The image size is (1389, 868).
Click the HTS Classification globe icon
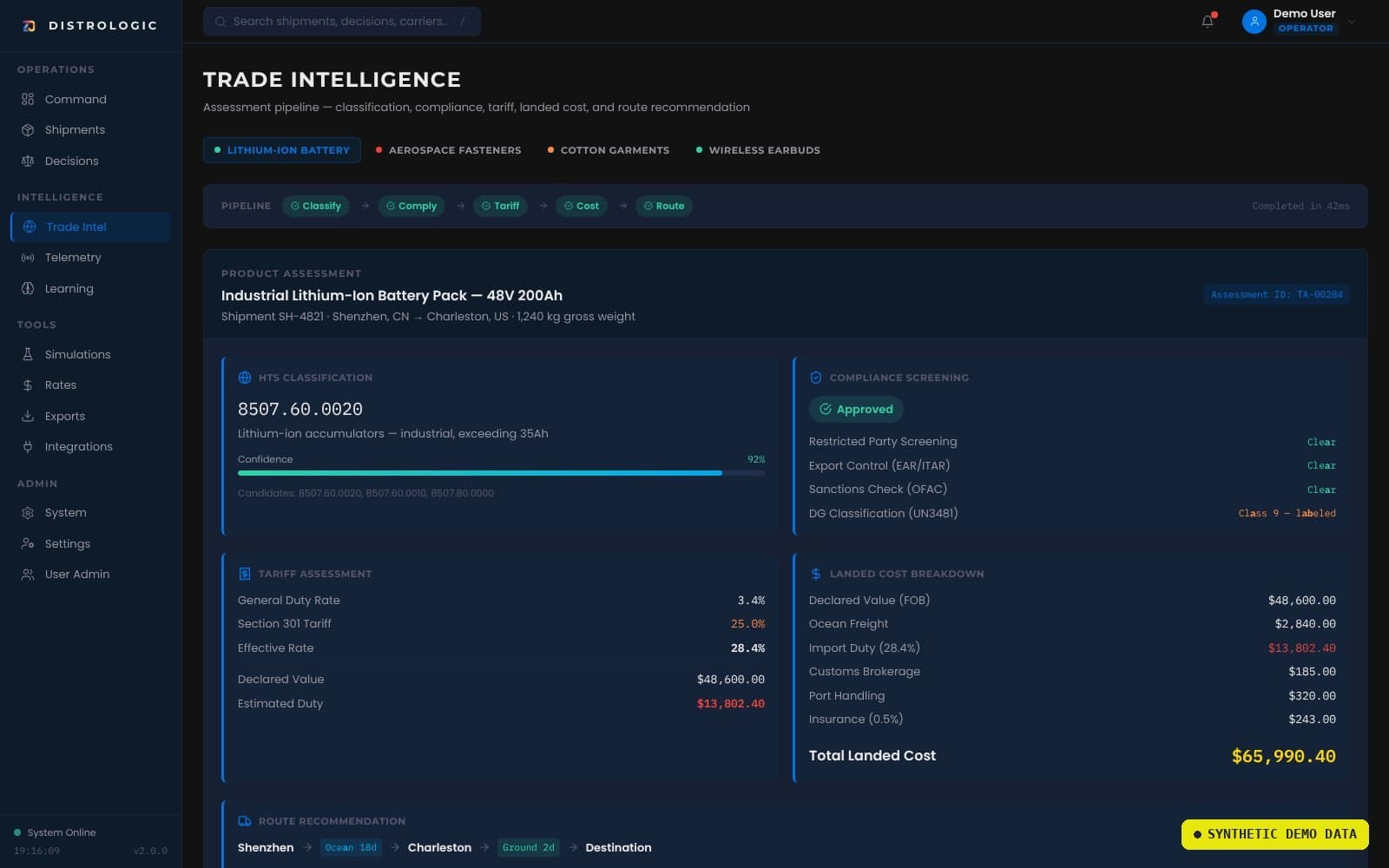[x=245, y=378]
